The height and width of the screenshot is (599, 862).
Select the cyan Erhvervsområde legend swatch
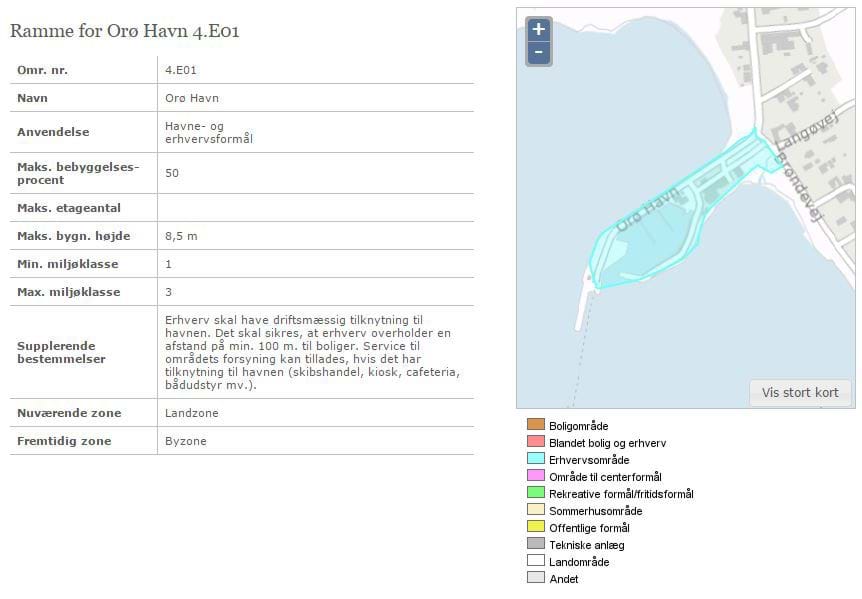[x=535, y=460]
